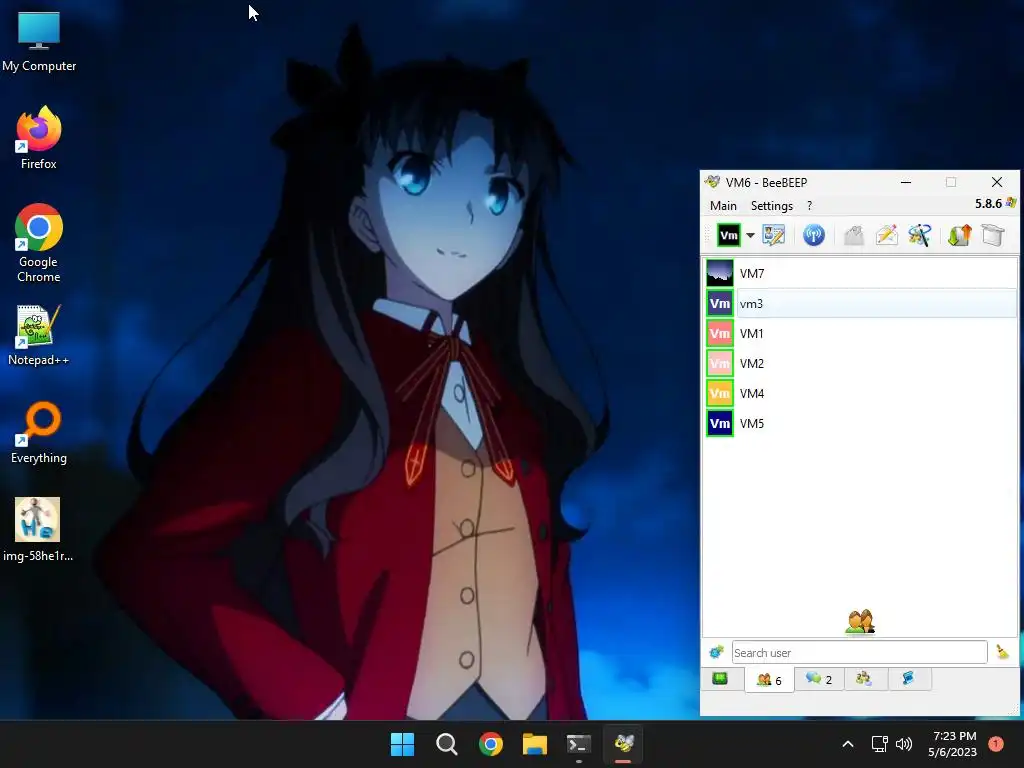Select user vm3 in the list
1024x768 pixels.
click(x=860, y=304)
